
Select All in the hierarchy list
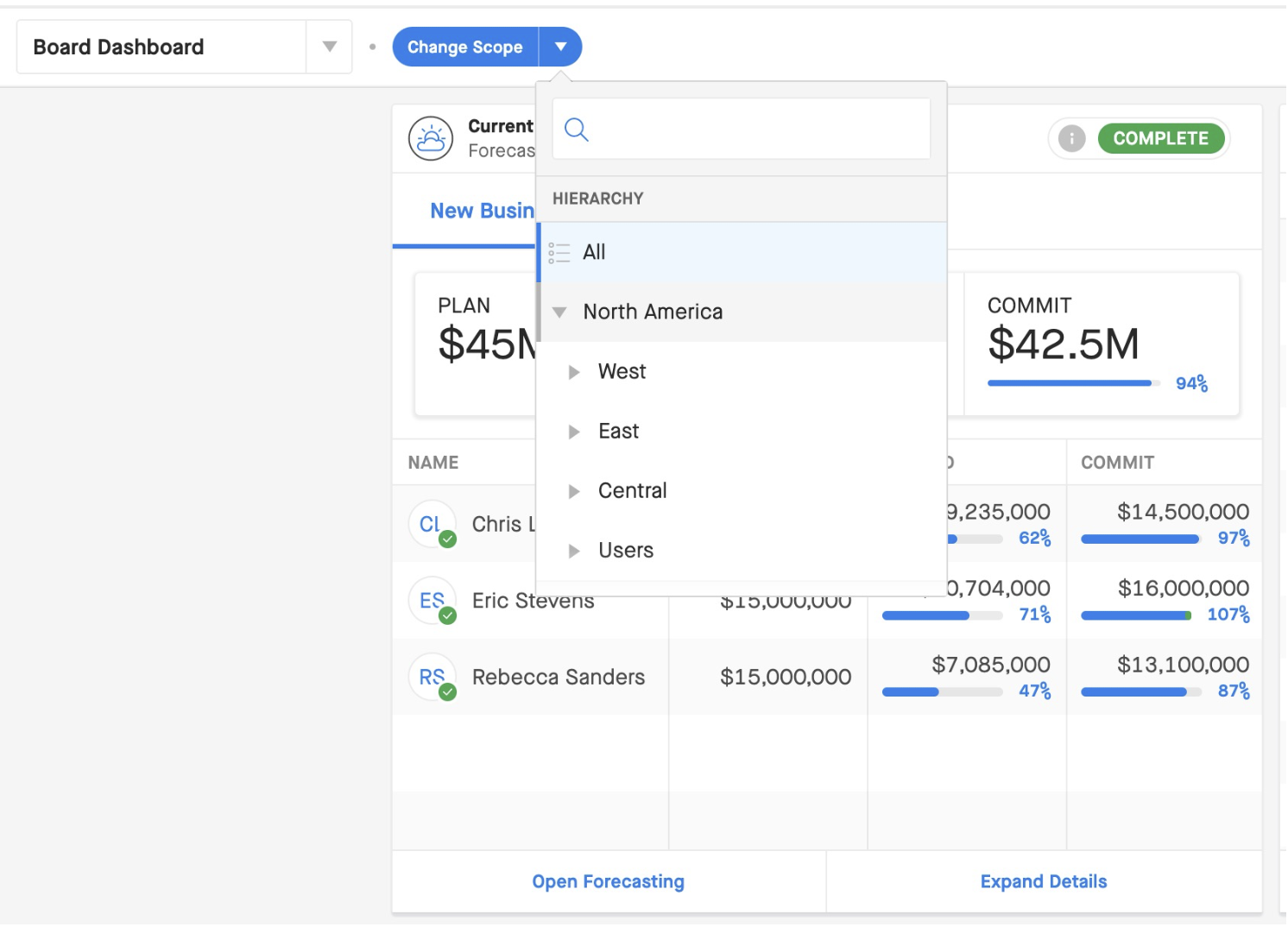click(742, 252)
